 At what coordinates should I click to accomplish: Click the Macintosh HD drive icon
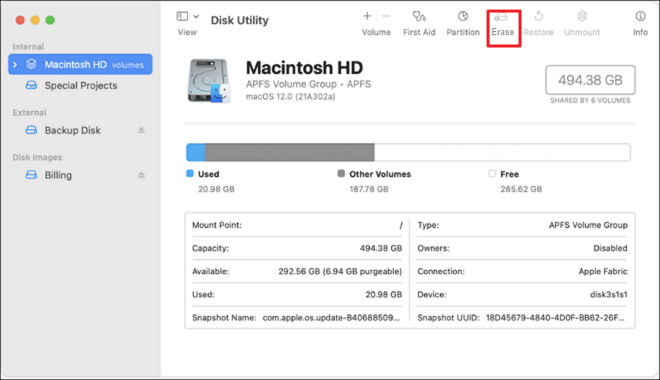pyautogui.click(x=209, y=81)
